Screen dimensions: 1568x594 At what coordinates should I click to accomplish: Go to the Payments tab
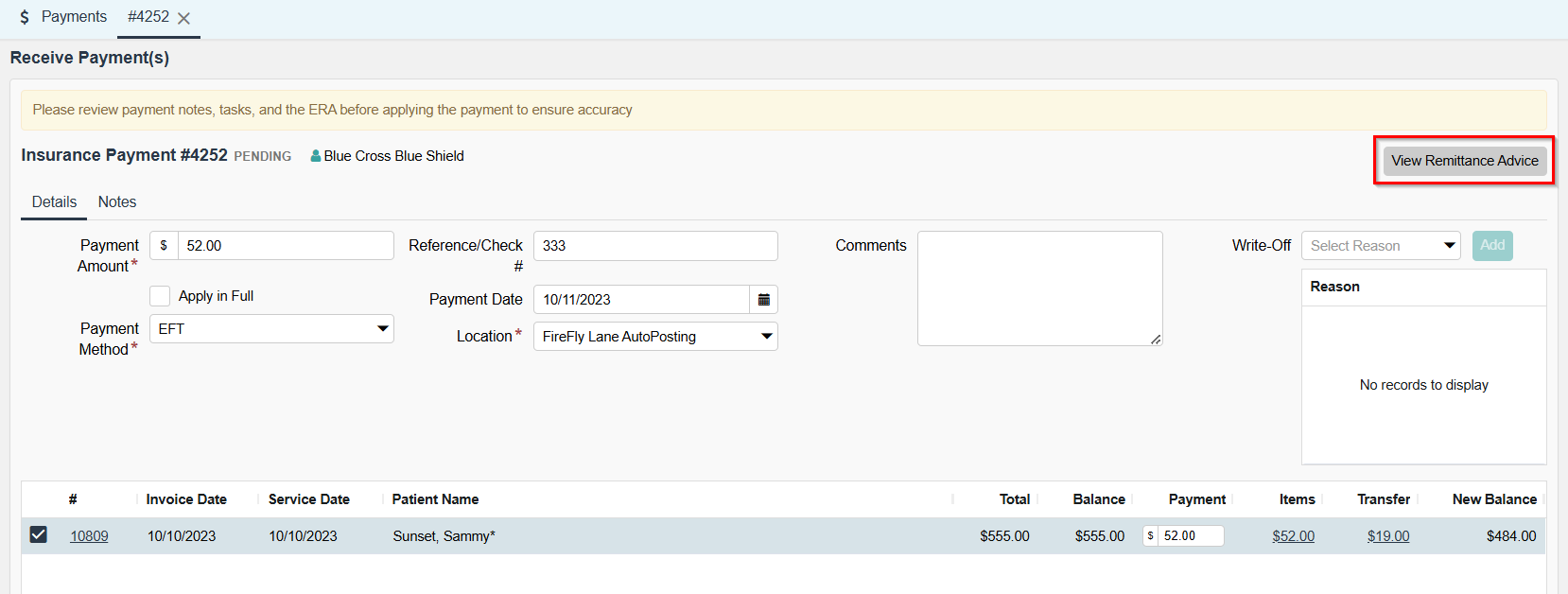tap(74, 17)
